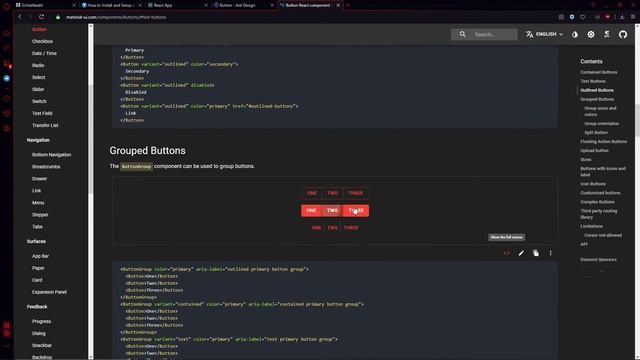Viewport: 640px width, 360px height.
Task: Open the GitHub repository icon in header
Action: (x=623, y=35)
